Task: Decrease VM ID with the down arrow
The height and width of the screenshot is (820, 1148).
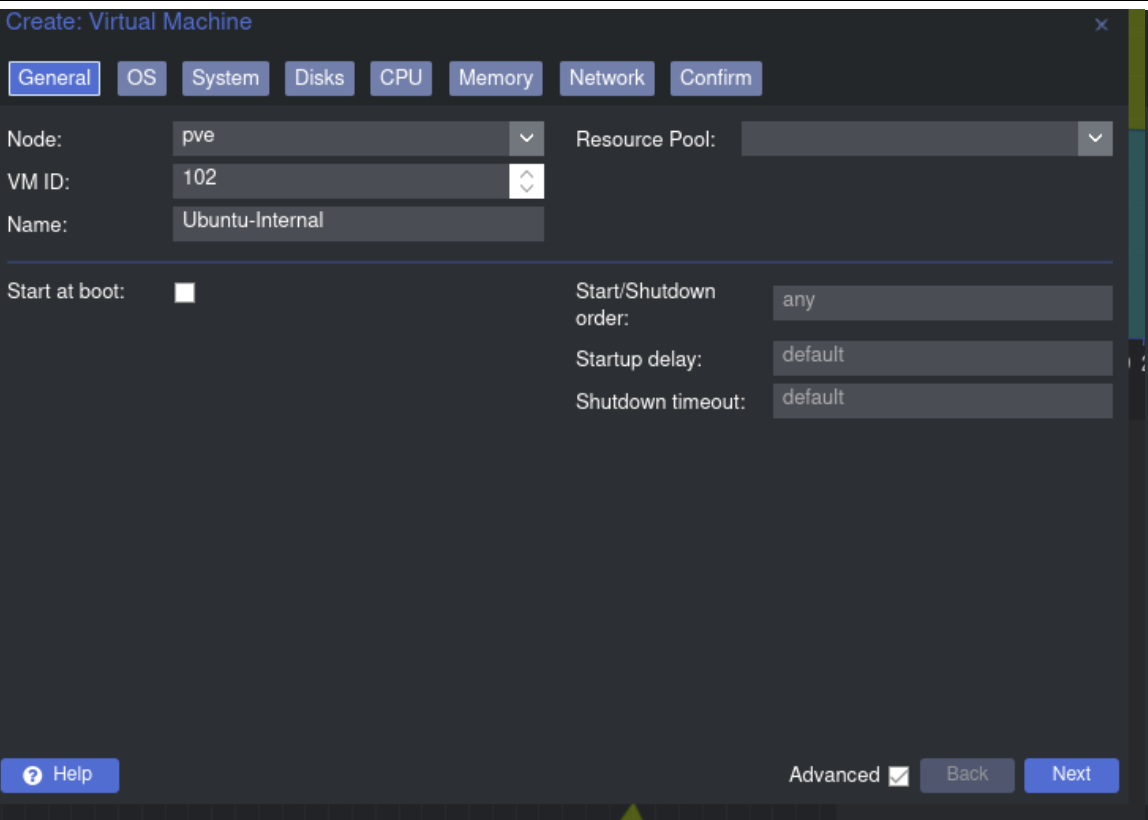Action: (527, 189)
